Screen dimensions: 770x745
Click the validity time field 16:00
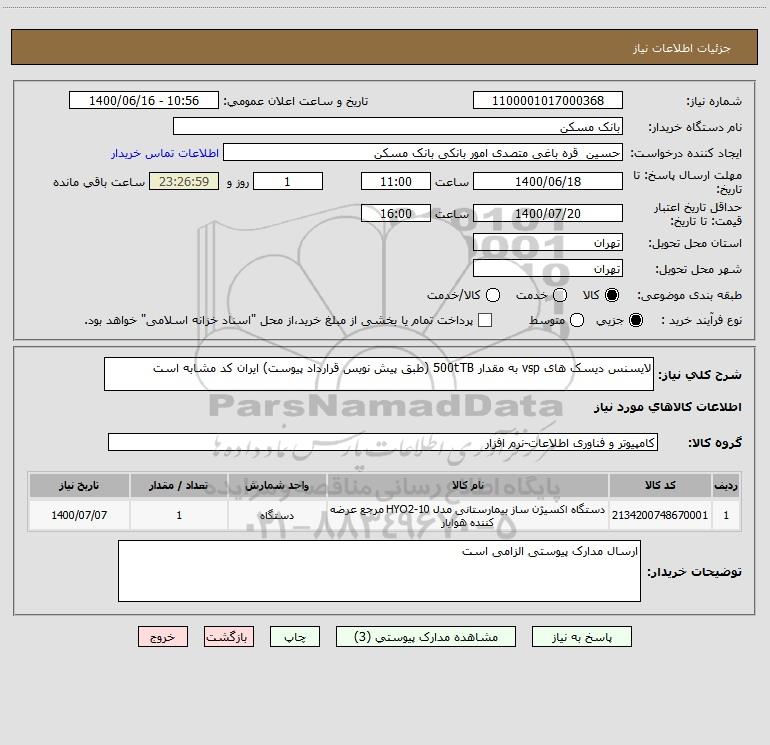pos(396,213)
